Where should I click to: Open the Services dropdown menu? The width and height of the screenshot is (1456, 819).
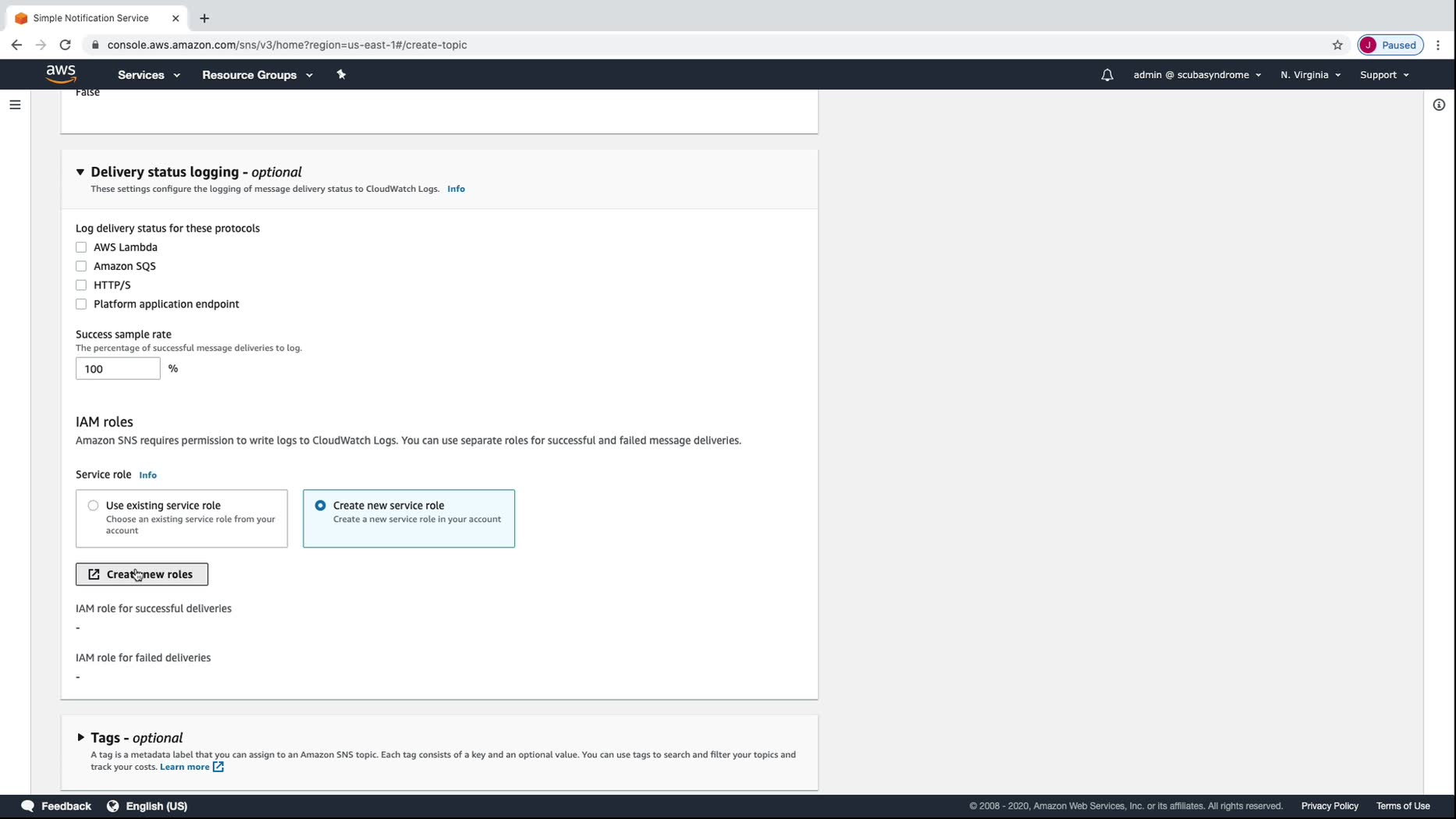[149, 75]
